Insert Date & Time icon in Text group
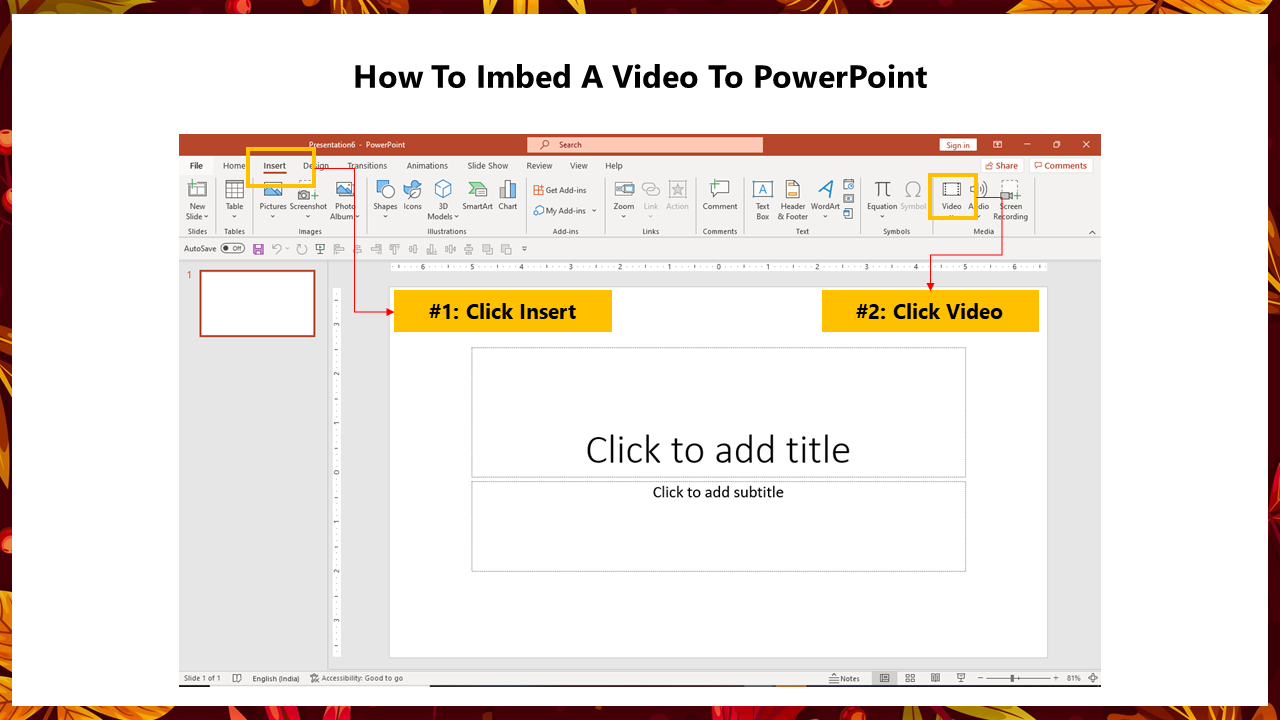This screenshot has height=720, width=1280. coord(849,185)
